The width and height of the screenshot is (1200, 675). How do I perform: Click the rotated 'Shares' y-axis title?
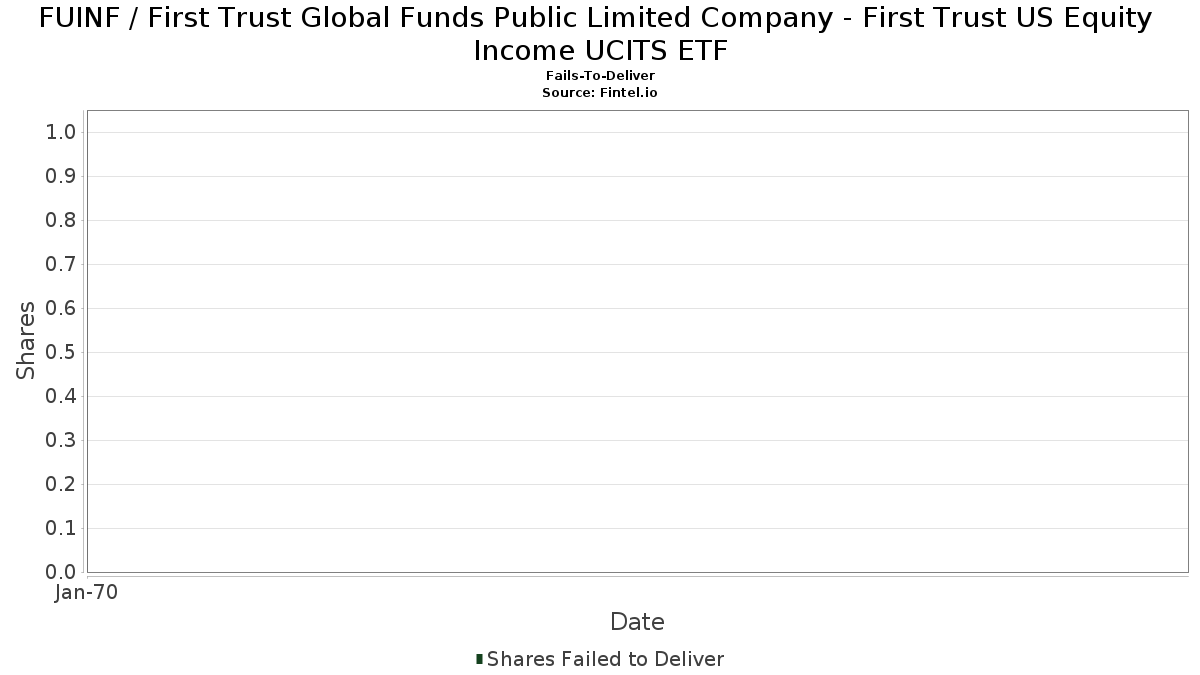[x=26, y=340]
